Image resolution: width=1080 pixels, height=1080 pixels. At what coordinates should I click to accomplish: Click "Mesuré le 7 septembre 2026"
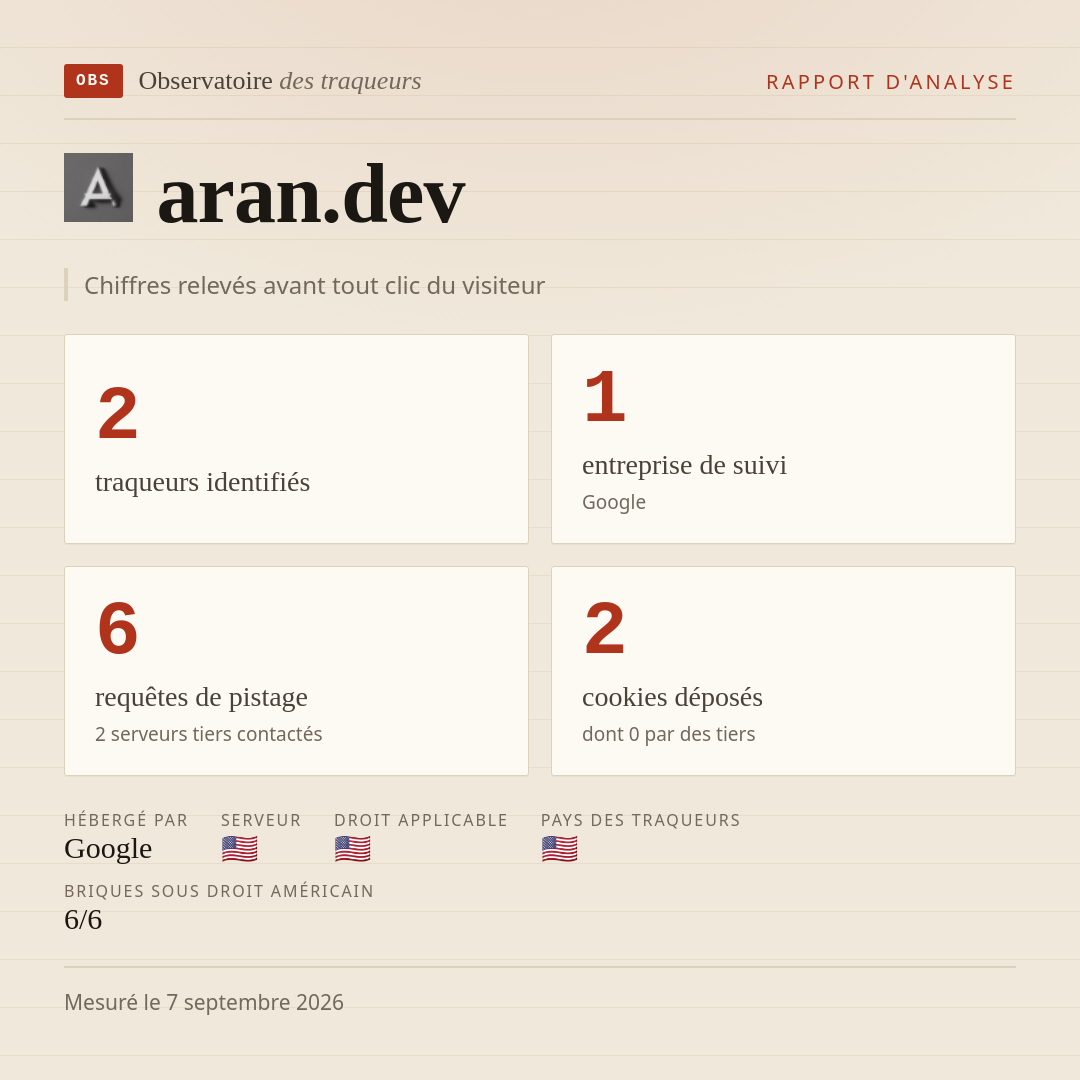point(204,1002)
